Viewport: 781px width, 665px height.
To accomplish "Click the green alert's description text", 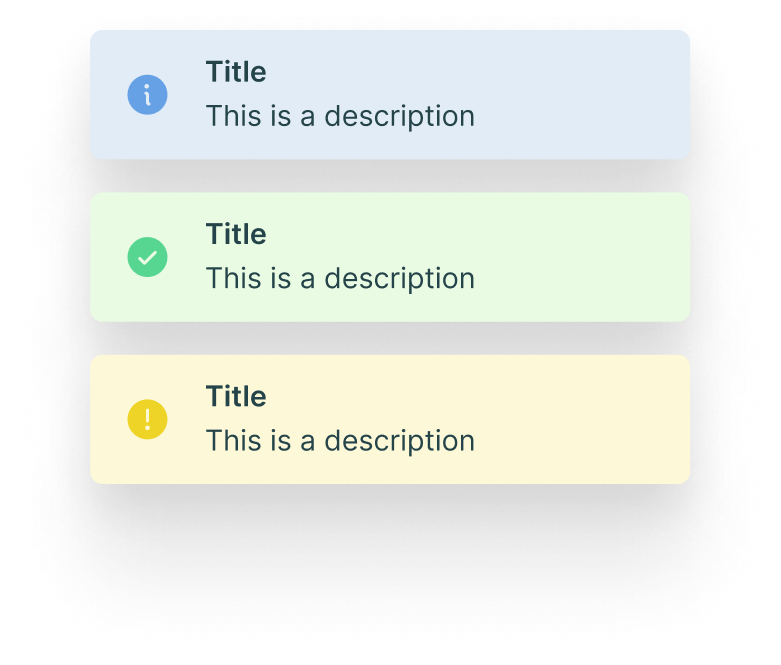I will (340, 278).
